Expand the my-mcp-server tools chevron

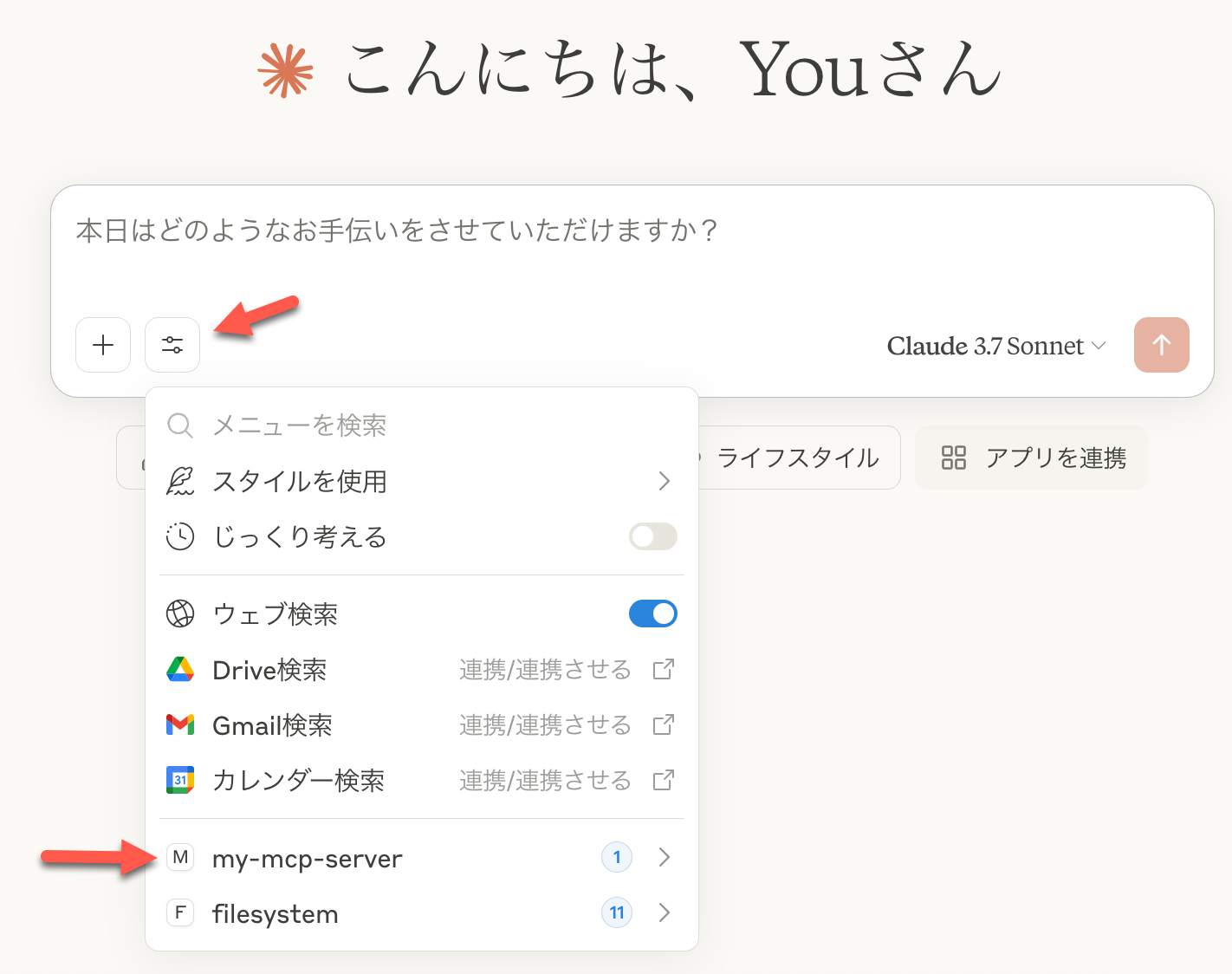tap(665, 858)
